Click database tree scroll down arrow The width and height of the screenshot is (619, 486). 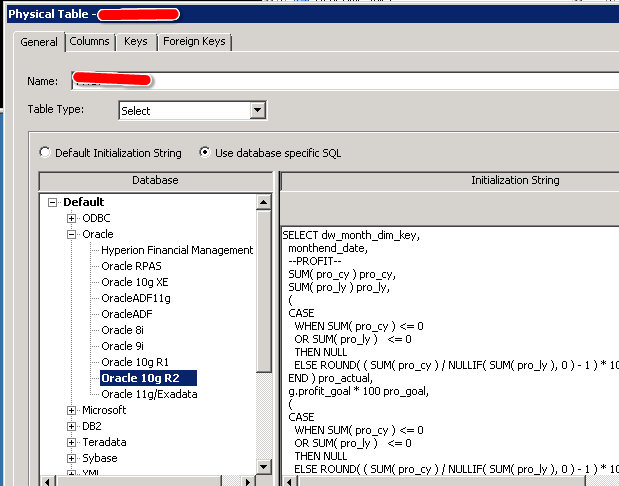(263, 467)
